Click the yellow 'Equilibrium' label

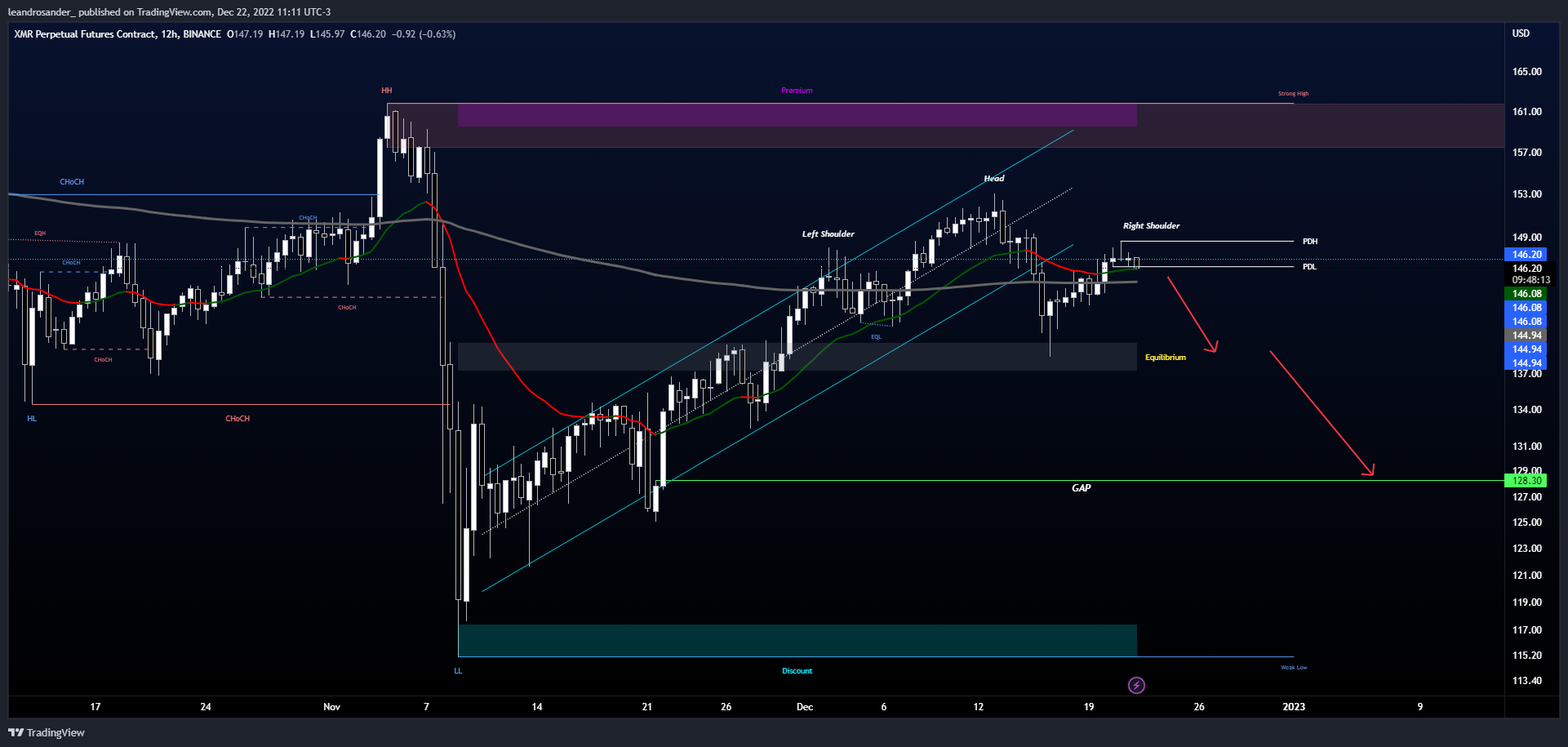click(x=1166, y=358)
